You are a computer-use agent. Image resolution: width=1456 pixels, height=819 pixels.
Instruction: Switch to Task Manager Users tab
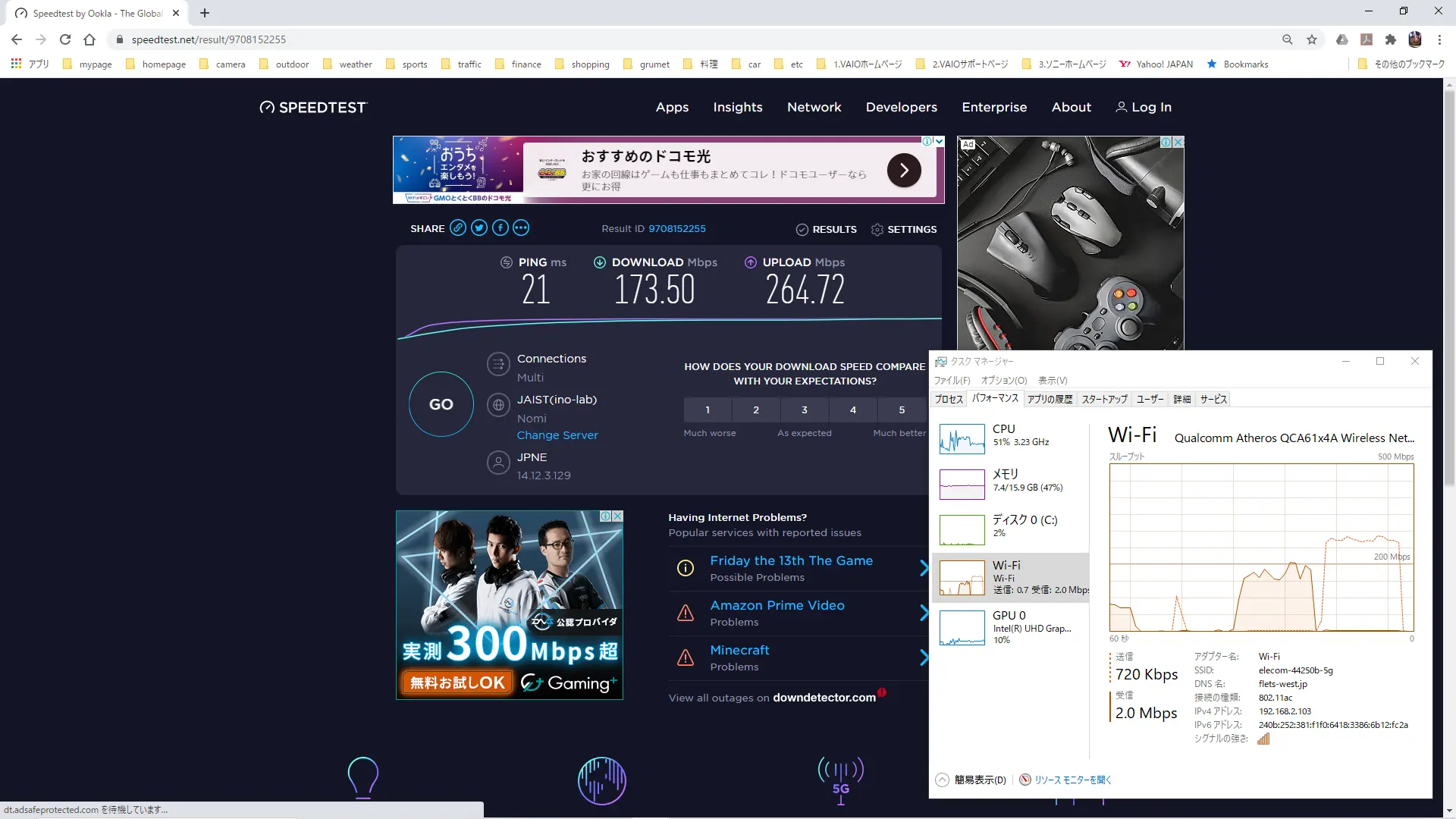coord(1150,399)
